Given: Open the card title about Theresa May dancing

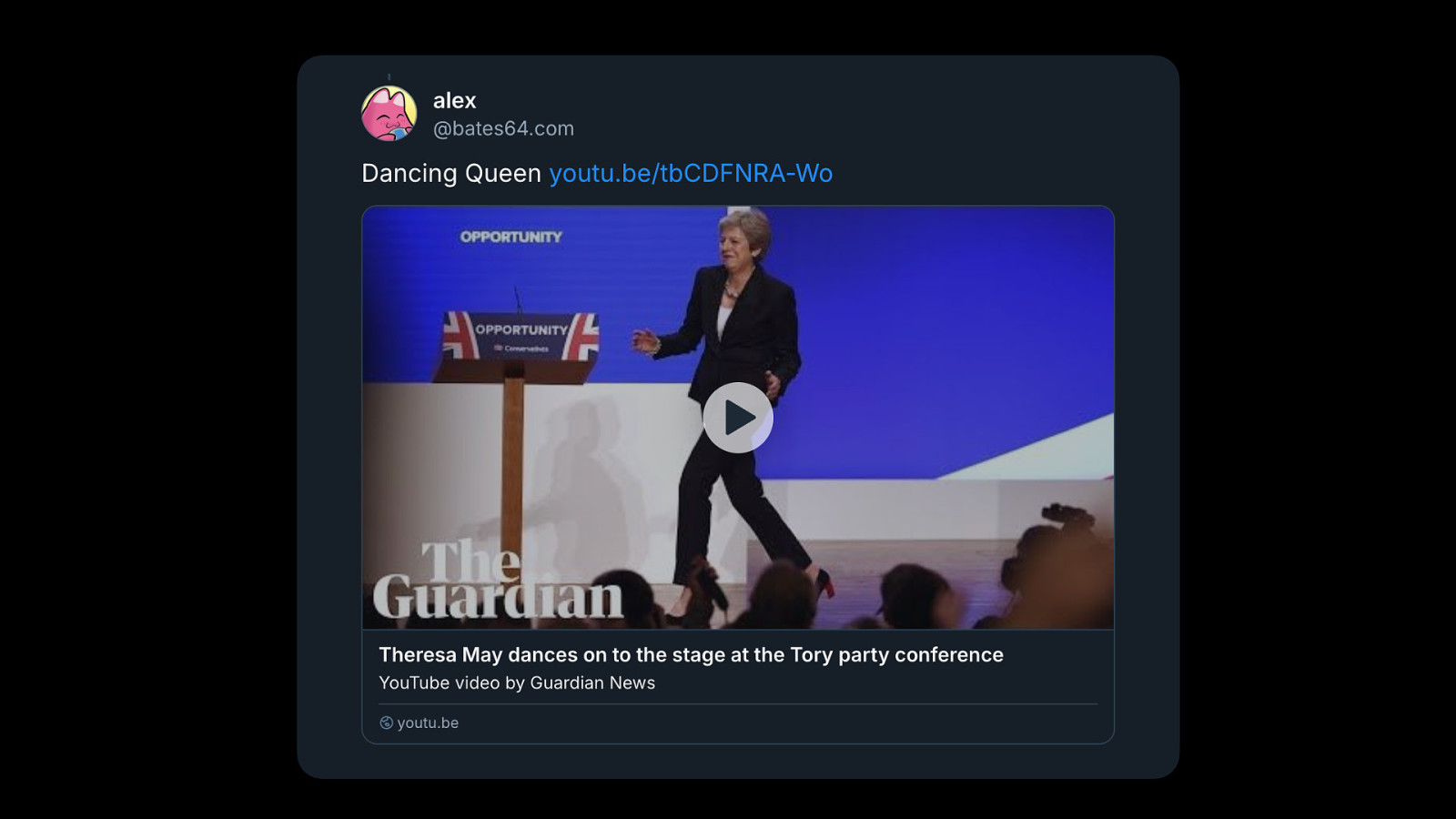Looking at the screenshot, I should [x=691, y=654].
